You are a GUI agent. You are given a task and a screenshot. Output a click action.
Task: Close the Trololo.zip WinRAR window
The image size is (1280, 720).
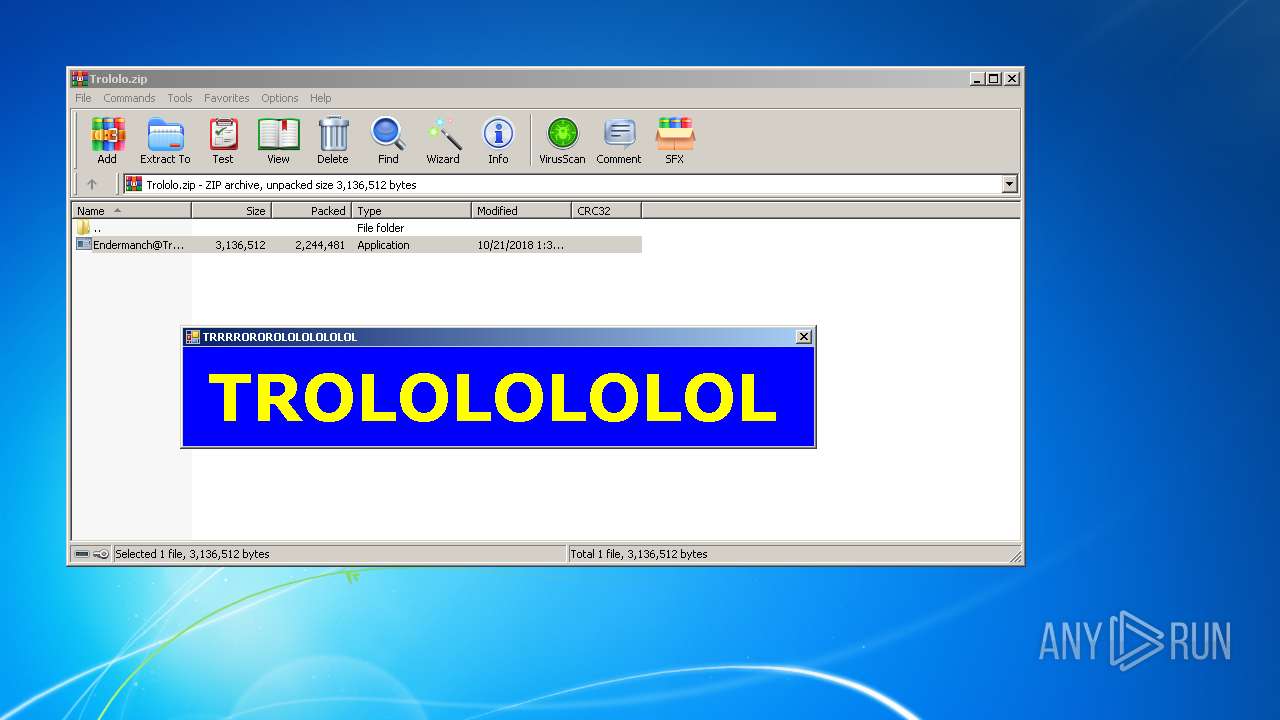click(x=1012, y=79)
